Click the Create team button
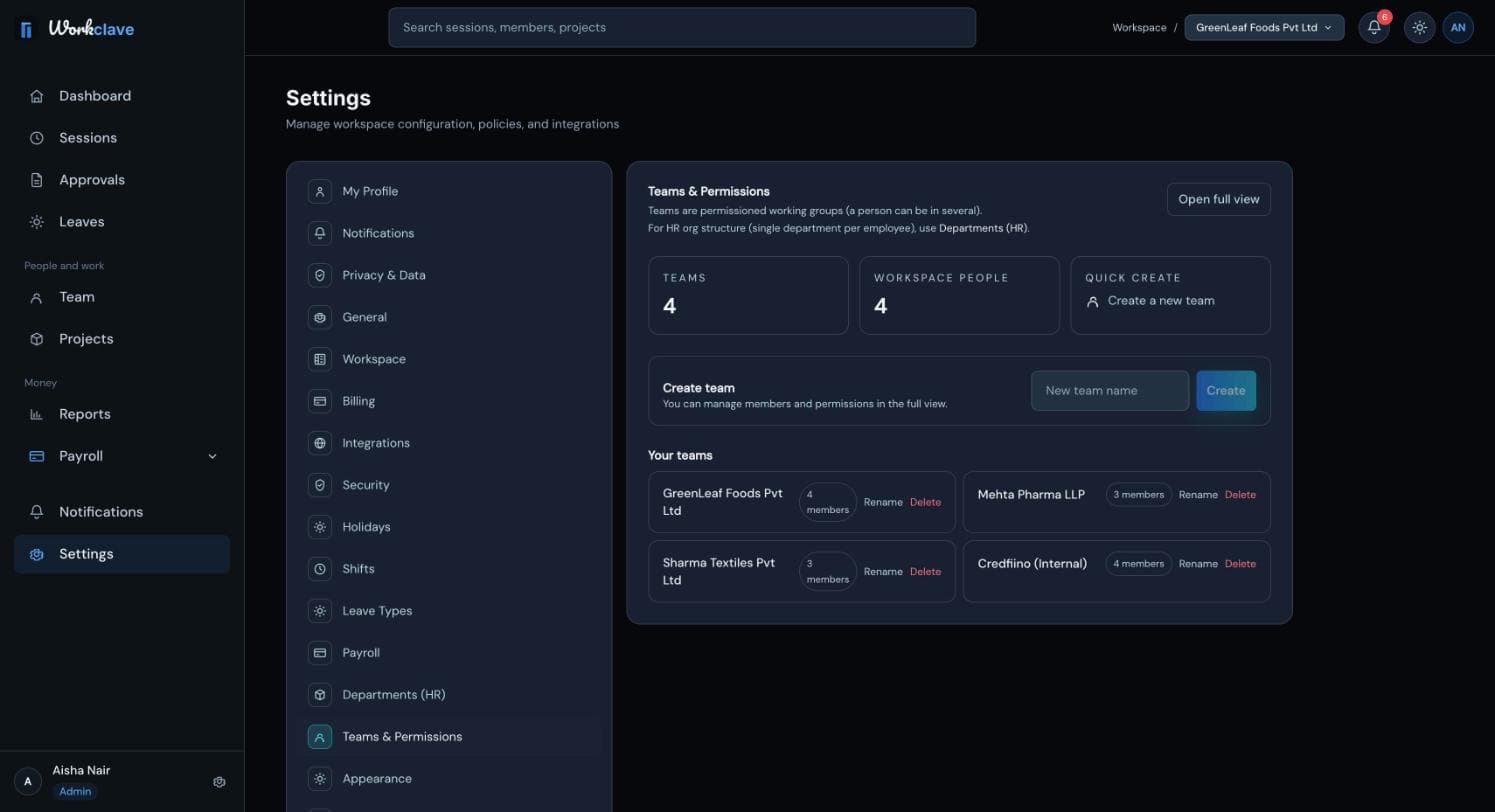The width and height of the screenshot is (1495, 812). point(1226,391)
